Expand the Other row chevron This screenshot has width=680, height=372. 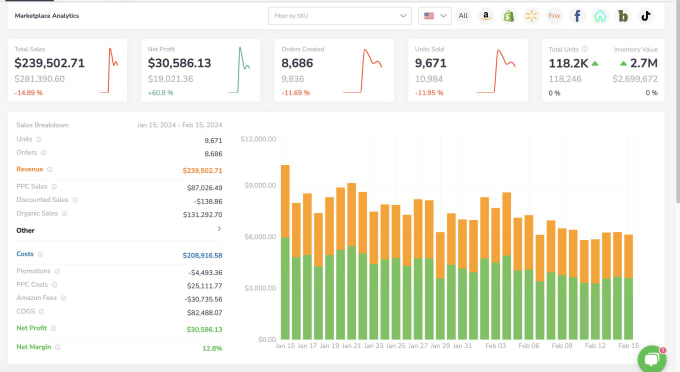pyautogui.click(x=219, y=229)
